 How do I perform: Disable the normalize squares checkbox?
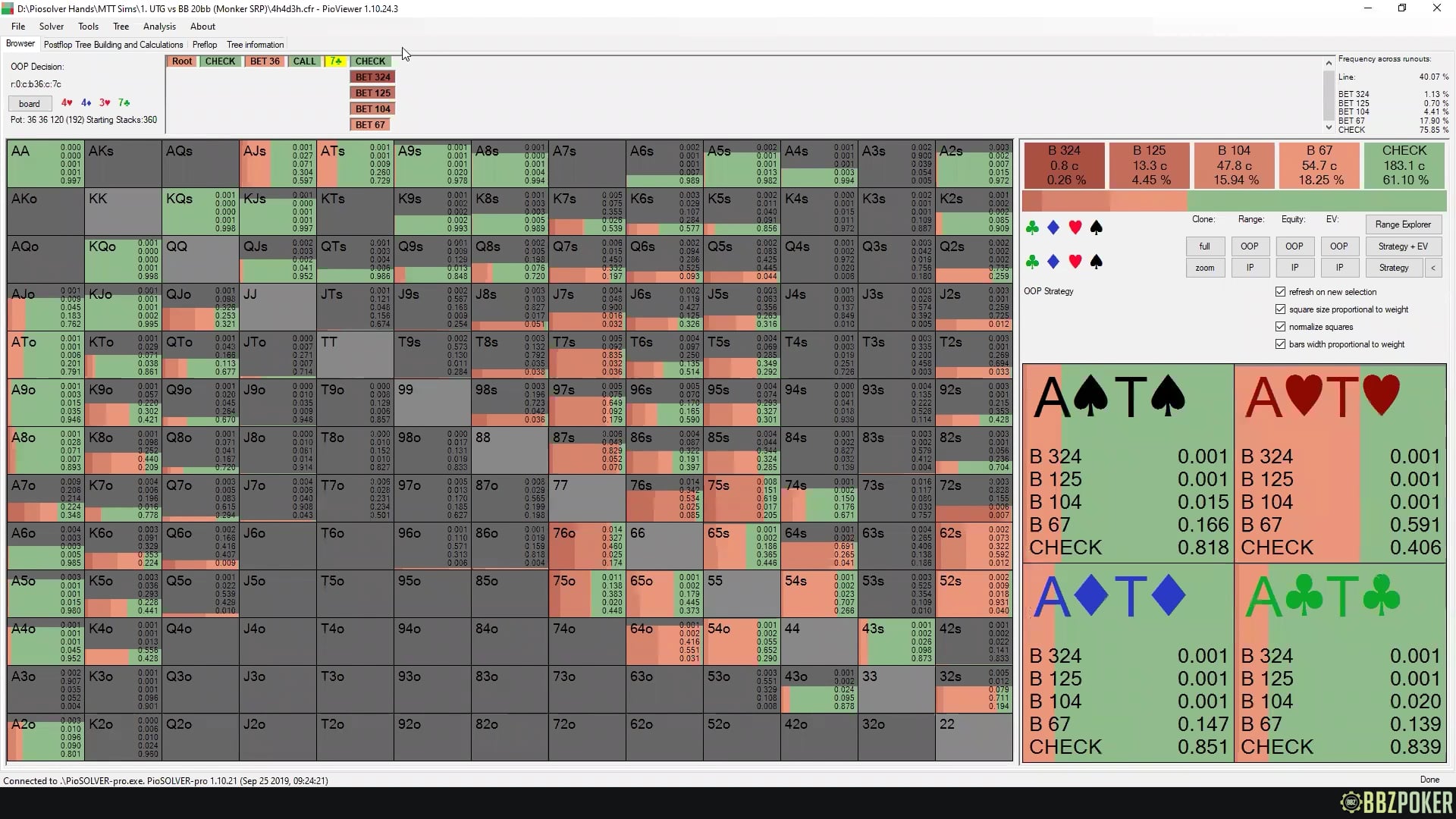pyautogui.click(x=1281, y=327)
